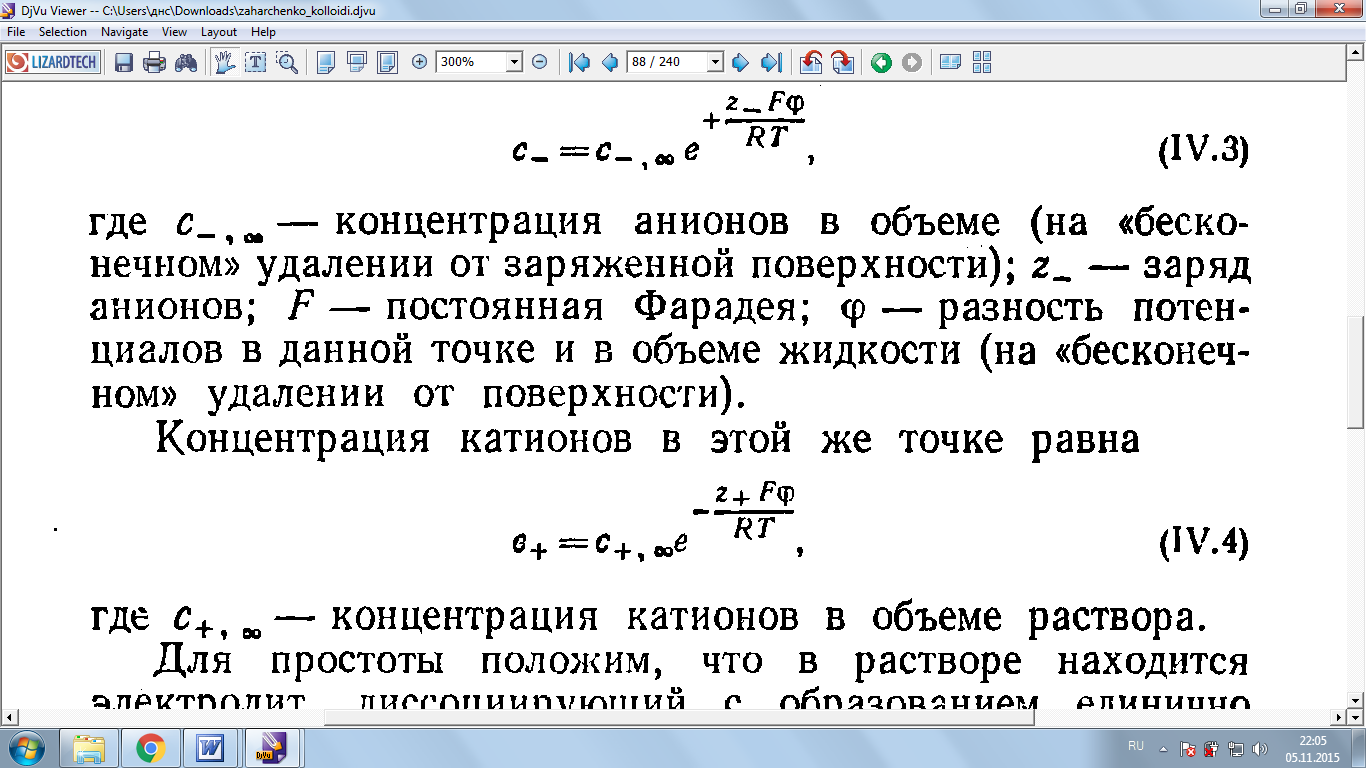Open the Selection menu
Viewport: 1366px width, 768px height.
pos(63,32)
